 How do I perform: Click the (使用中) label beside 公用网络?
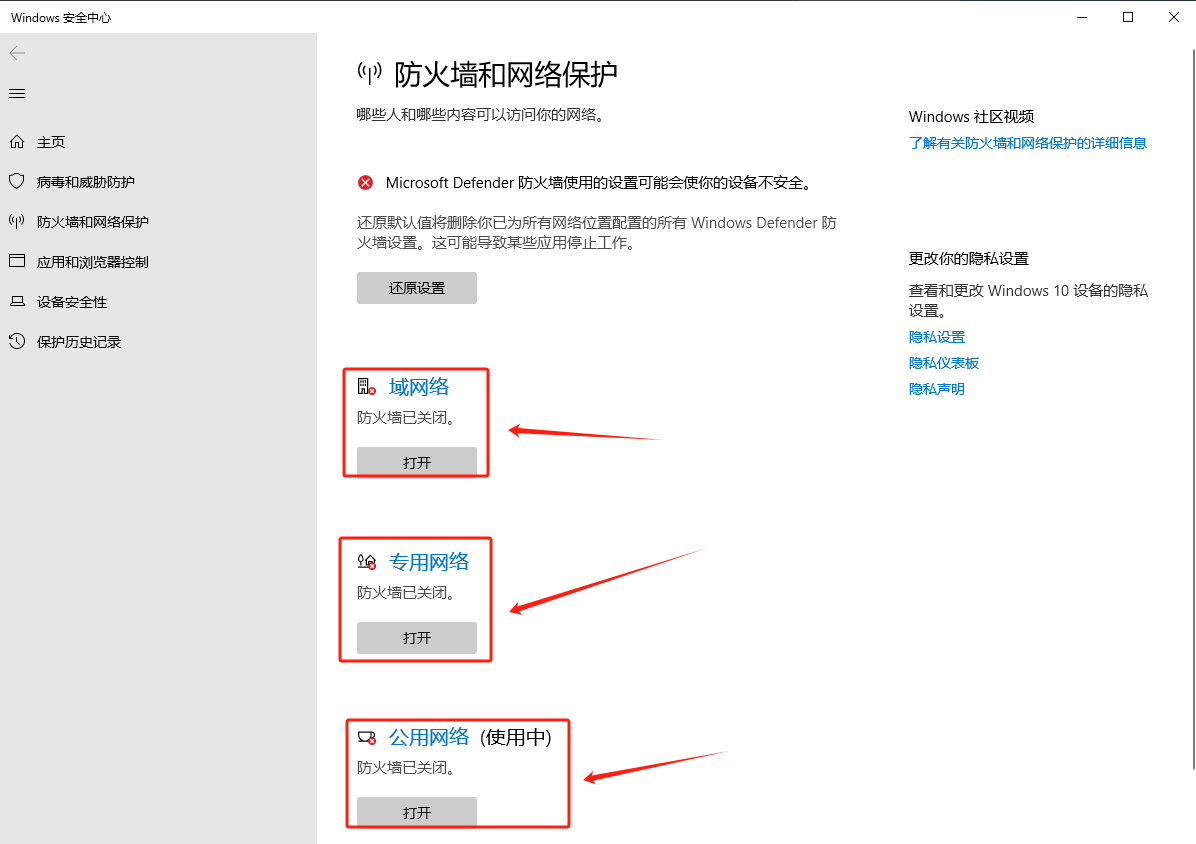[516, 737]
